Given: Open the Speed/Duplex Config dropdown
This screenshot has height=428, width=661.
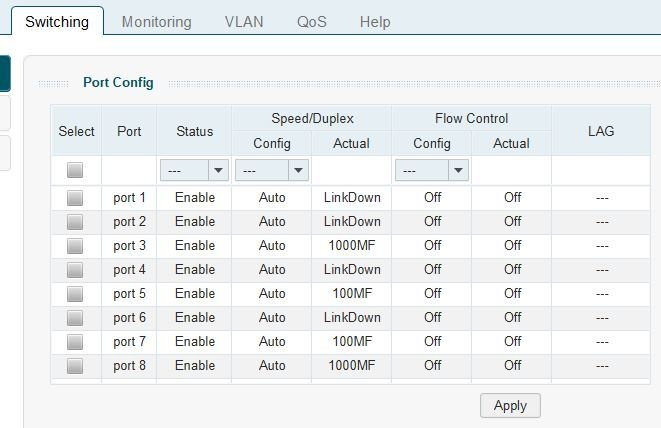Looking at the screenshot, I should pos(272,170).
